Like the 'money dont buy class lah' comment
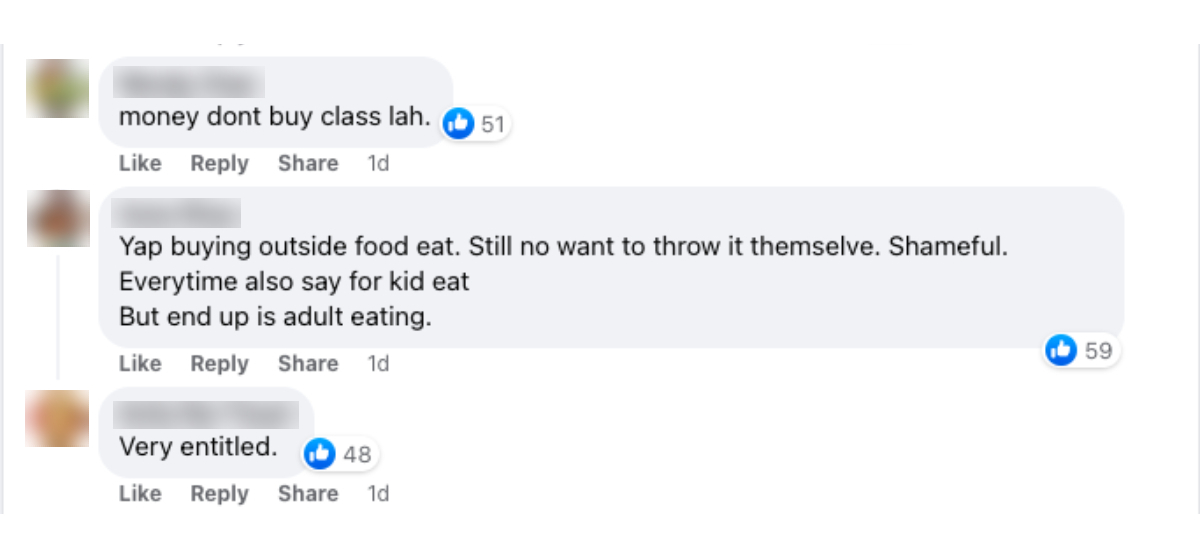This screenshot has width=1200, height=554. point(140,163)
